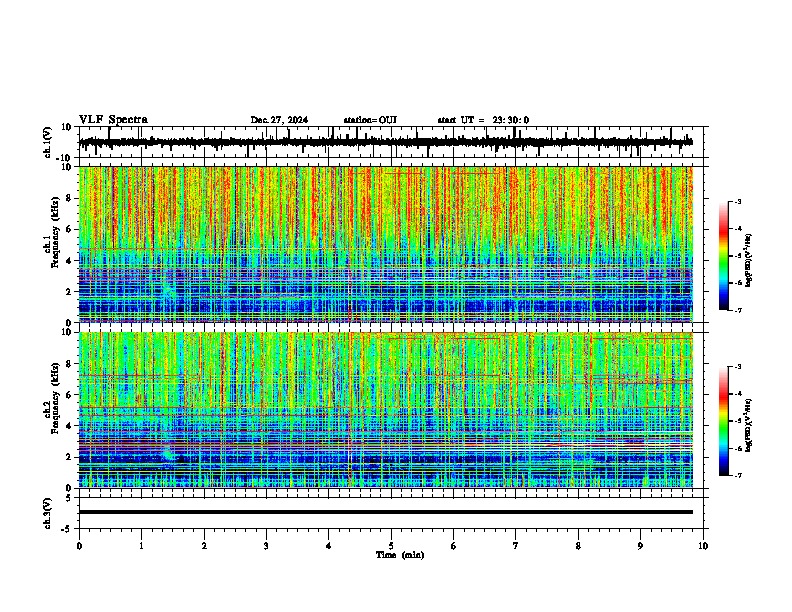Screen dimensions: 792x612
Task: Click the ch.1 spectrogram color bar
Action: [724, 256]
